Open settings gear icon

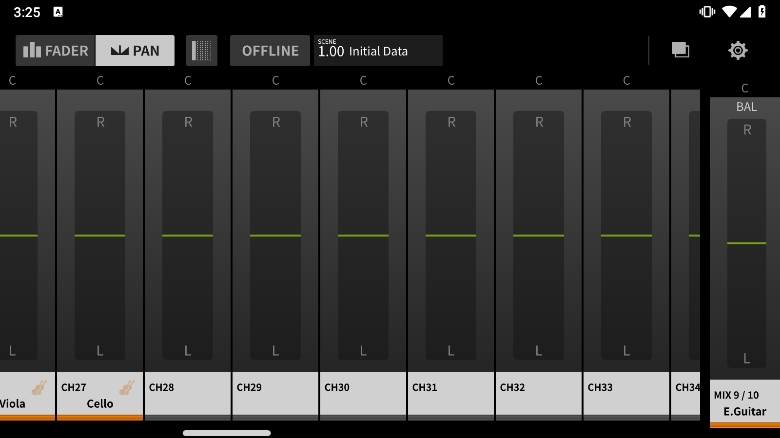pos(738,50)
